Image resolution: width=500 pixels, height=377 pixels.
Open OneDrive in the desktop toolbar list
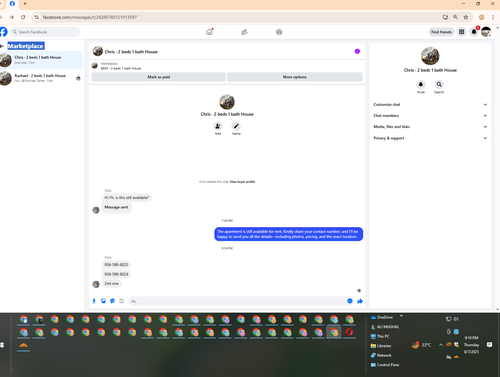[382, 317]
